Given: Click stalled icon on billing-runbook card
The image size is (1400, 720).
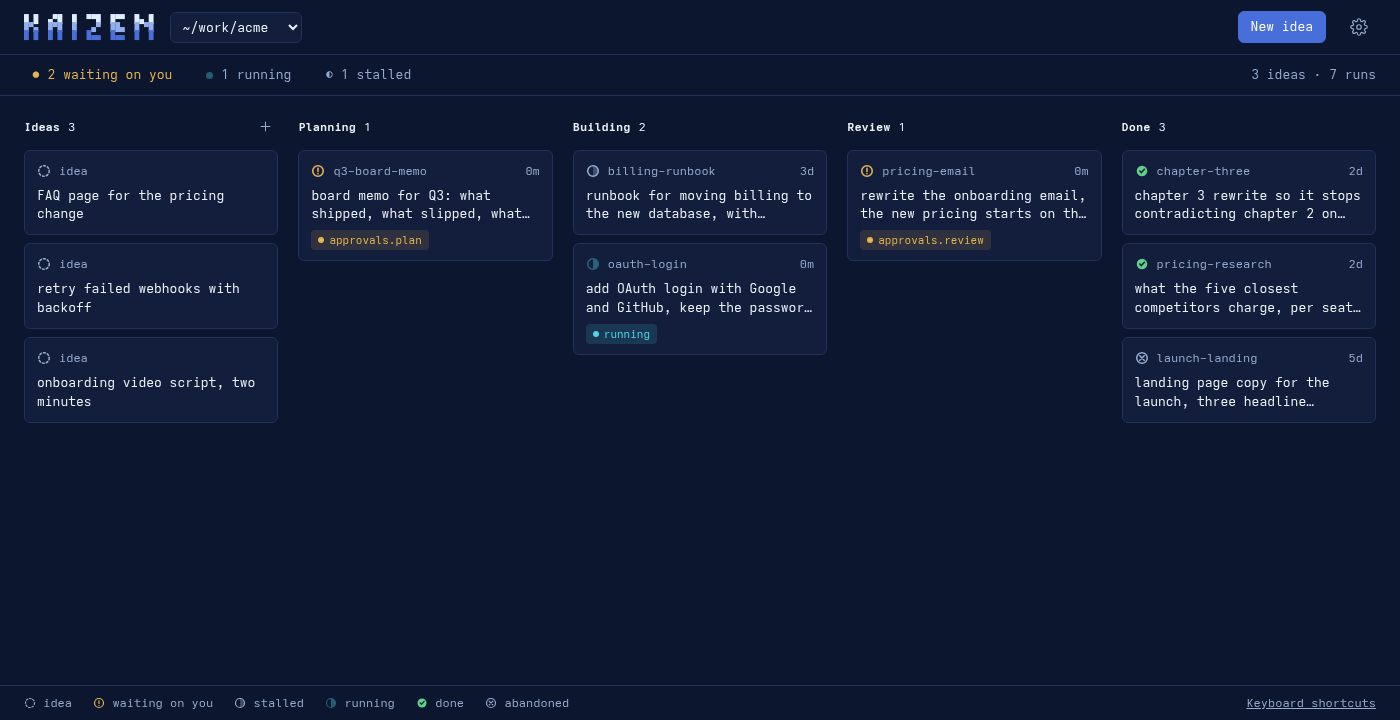Looking at the screenshot, I should tap(593, 171).
